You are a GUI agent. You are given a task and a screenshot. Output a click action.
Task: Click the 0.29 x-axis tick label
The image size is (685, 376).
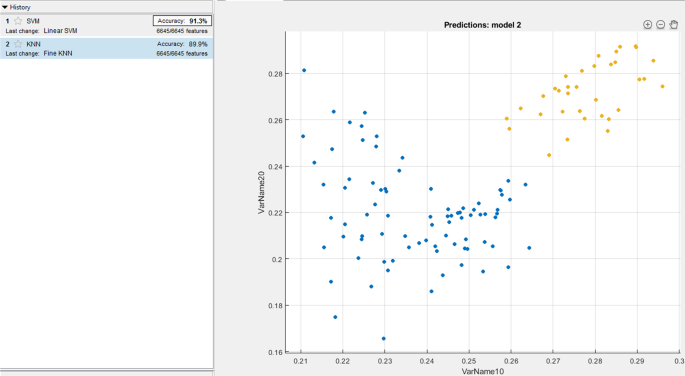pyautogui.click(x=637, y=361)
